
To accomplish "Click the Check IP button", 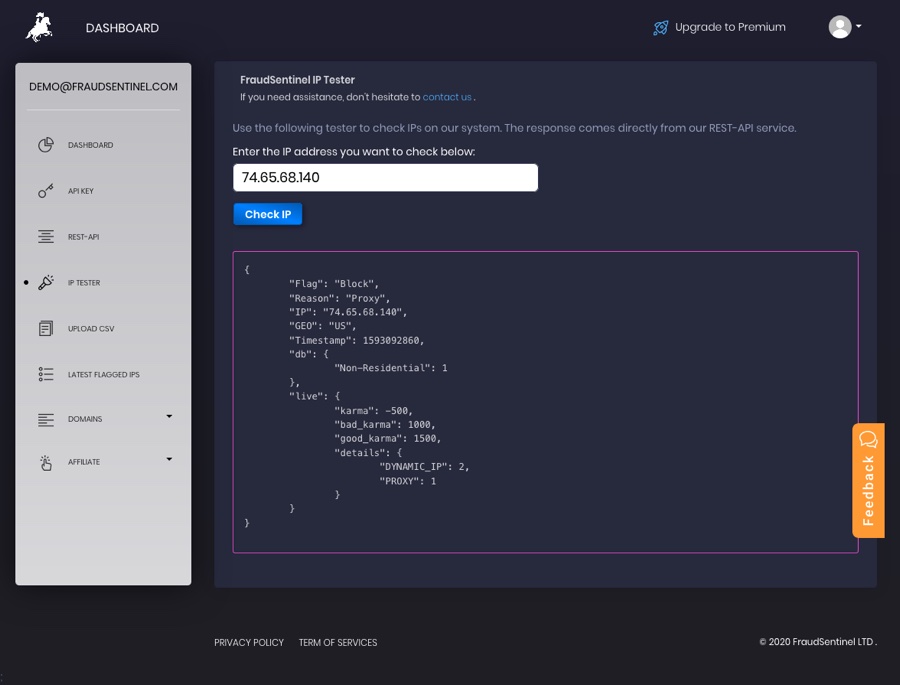I will pyautogui.click(x=267, y=214).
